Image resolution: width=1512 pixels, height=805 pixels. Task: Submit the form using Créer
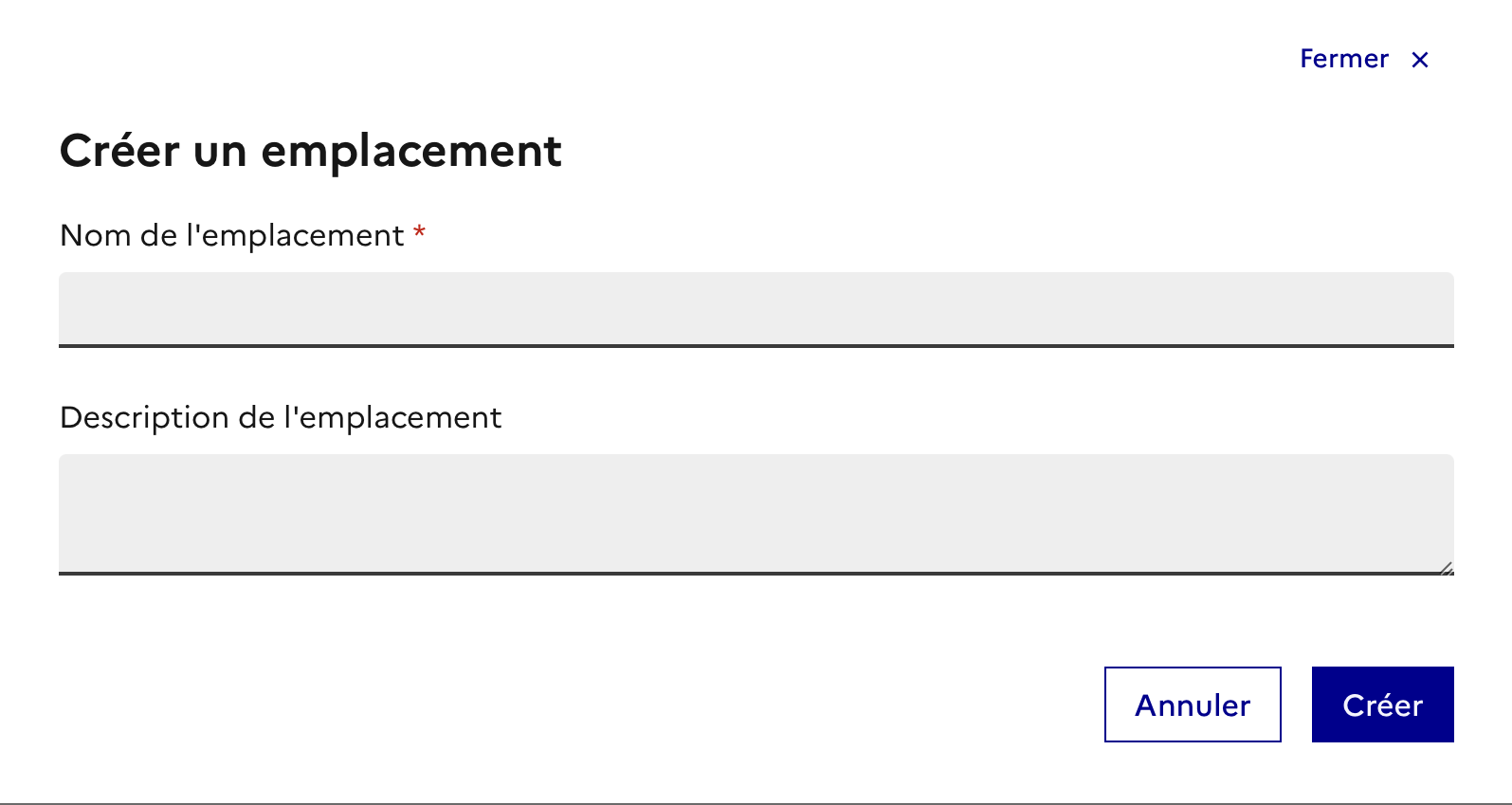point(1382,704)
